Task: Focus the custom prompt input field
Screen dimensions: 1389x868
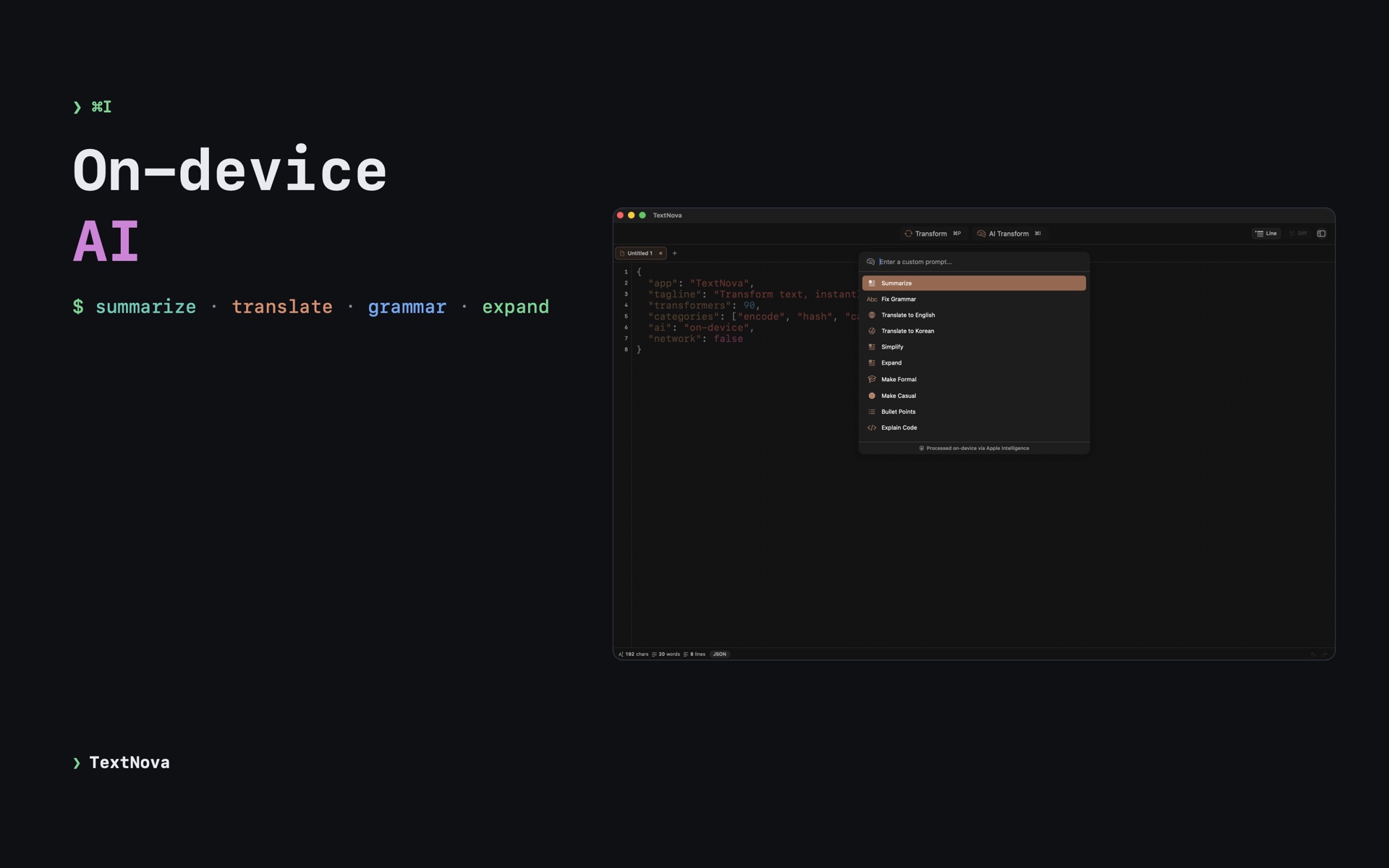Action: pyautogui.click(x=980, y=262)
